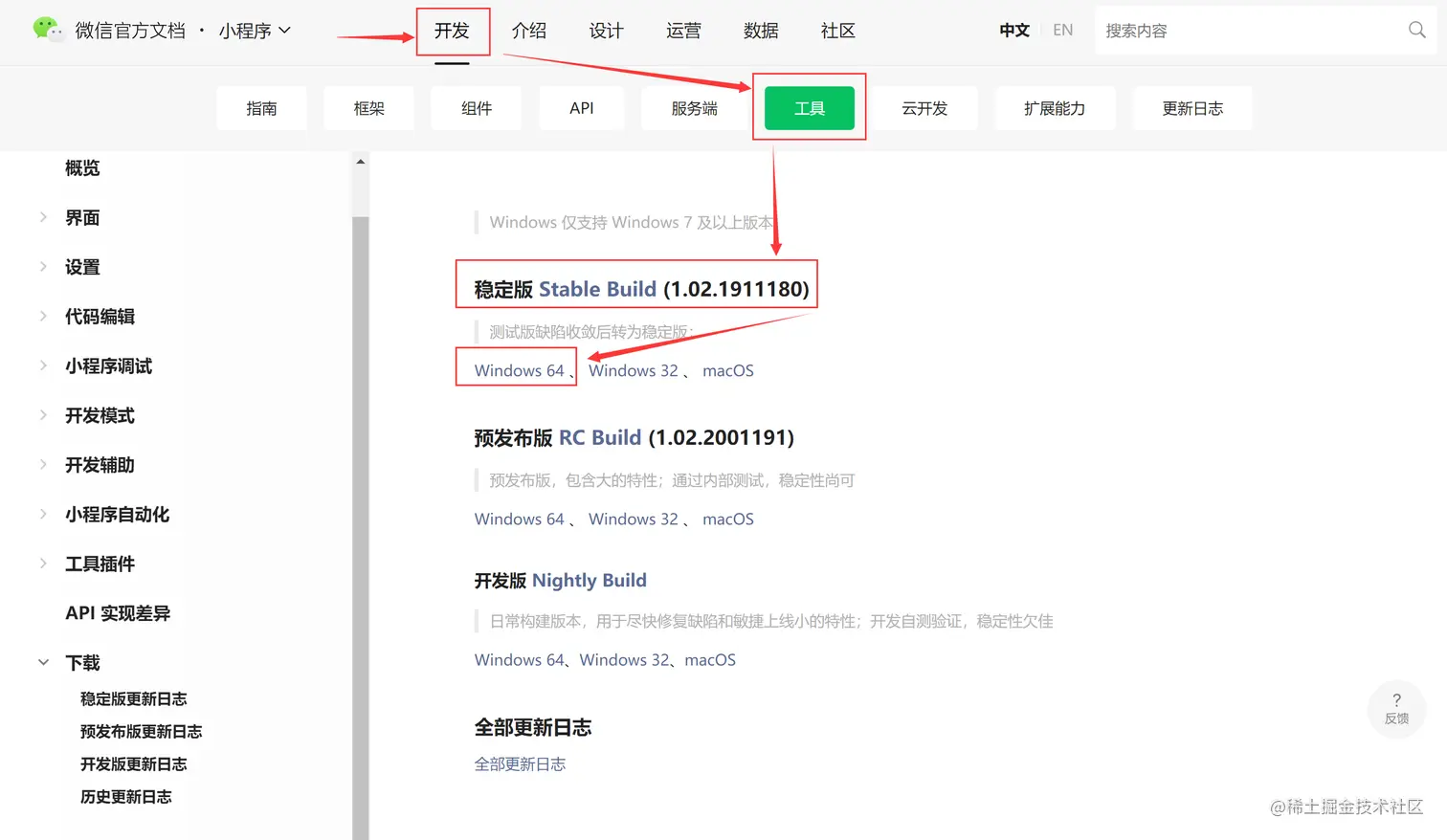Open the RC Build heading link
This screenshot has width=1447, height=840.
click(x=600, y=437)
